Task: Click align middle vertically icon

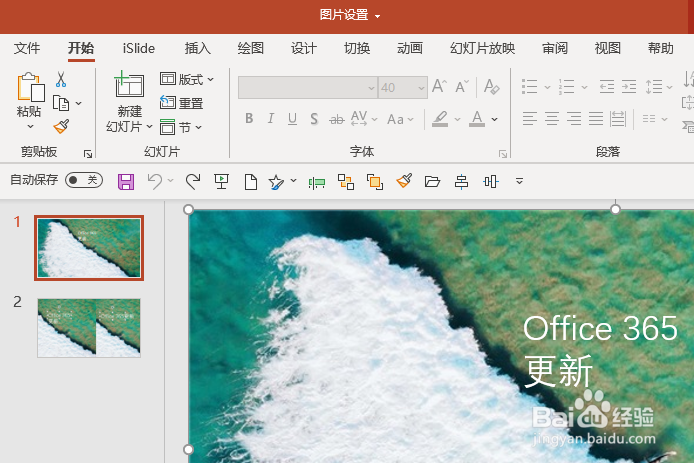Action: pyautogui.click(x=491, y=181)
